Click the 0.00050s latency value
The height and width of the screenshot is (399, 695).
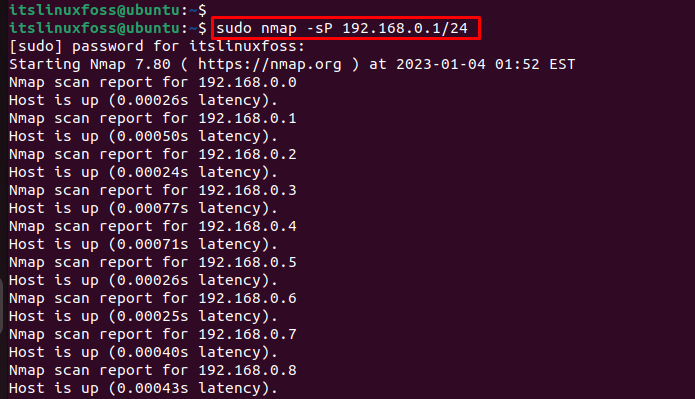pos(152,136)
